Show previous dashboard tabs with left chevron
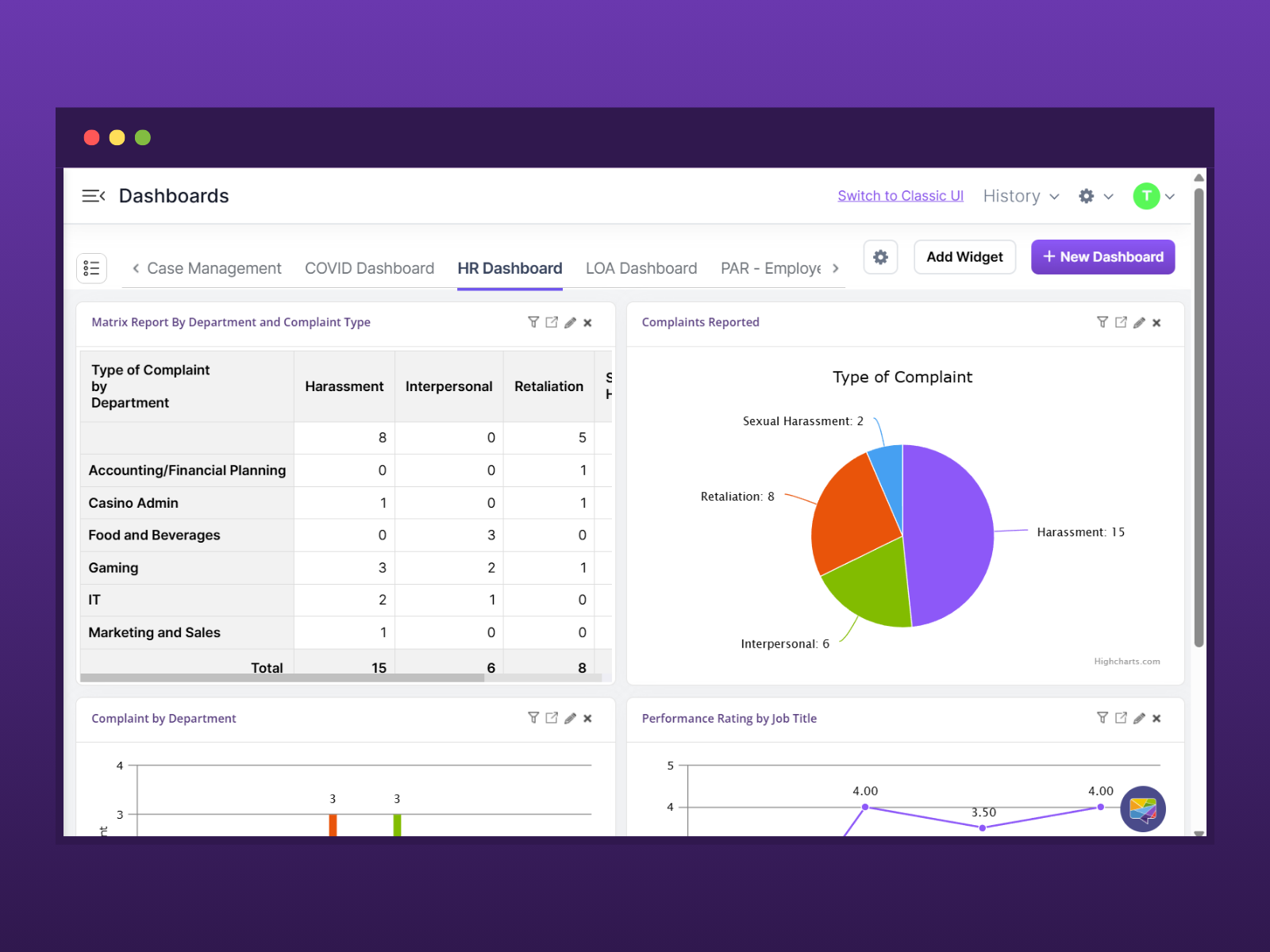 (136, 268)
